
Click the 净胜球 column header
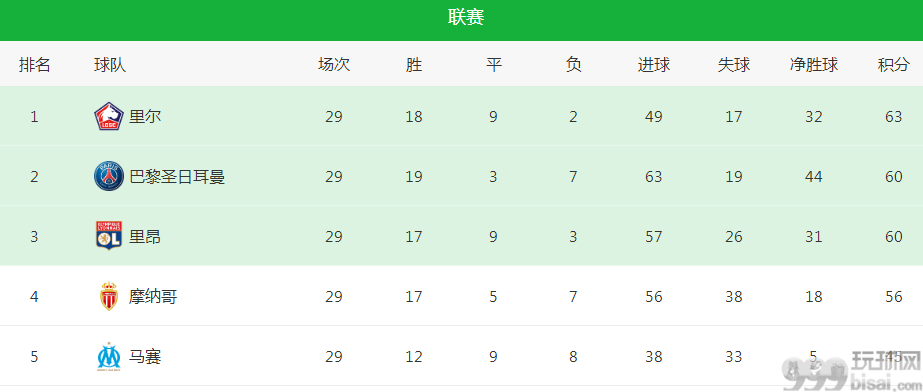[x=814, y=65]
